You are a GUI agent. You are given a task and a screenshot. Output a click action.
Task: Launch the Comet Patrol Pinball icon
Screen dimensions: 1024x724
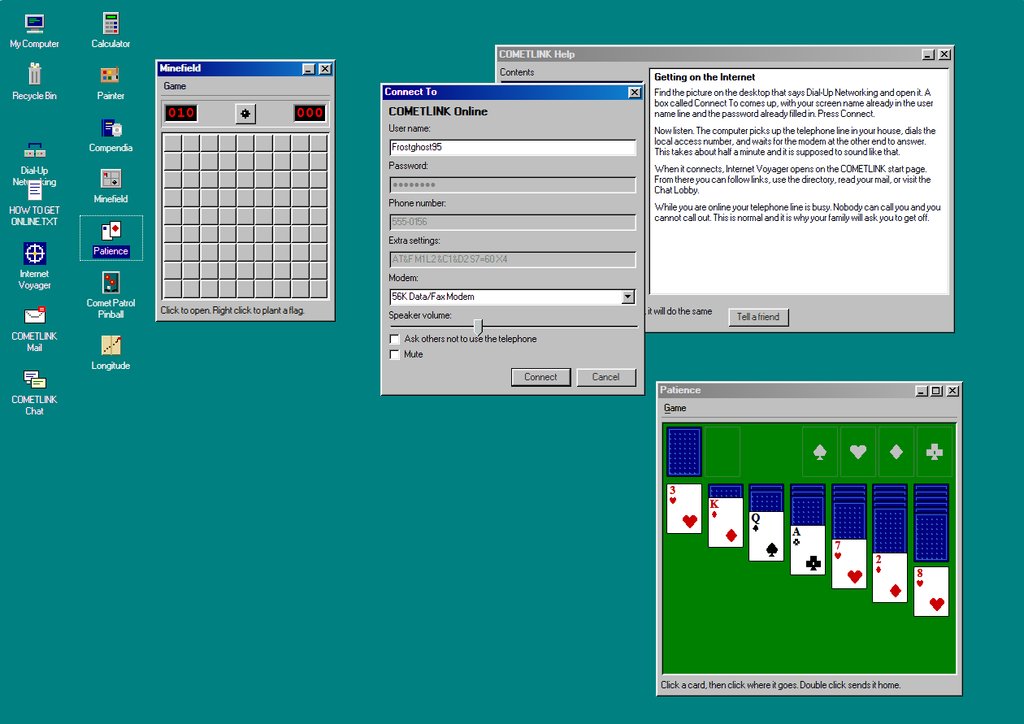111,295
